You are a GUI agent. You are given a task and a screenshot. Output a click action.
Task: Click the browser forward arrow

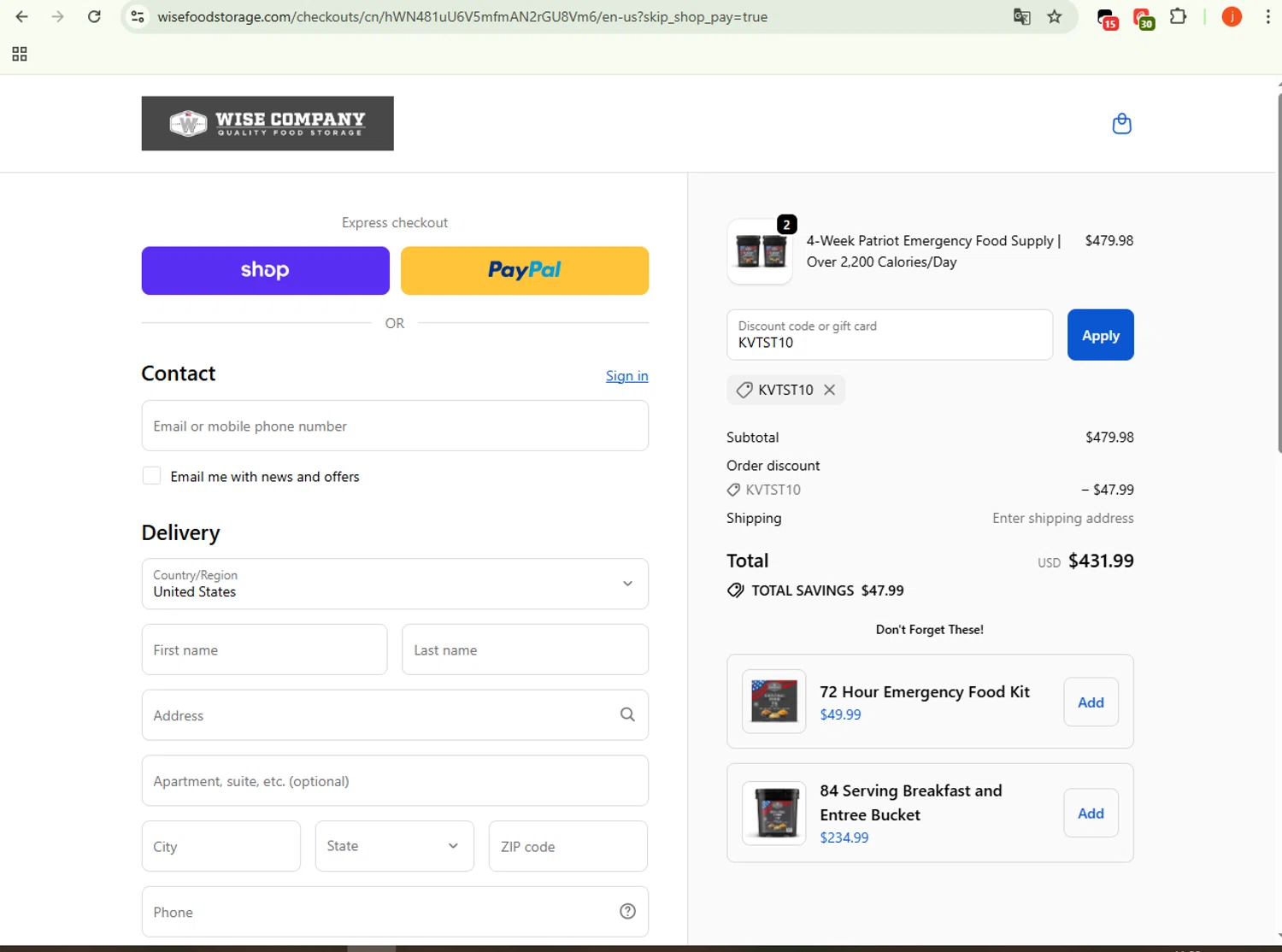tap(57, 16)
